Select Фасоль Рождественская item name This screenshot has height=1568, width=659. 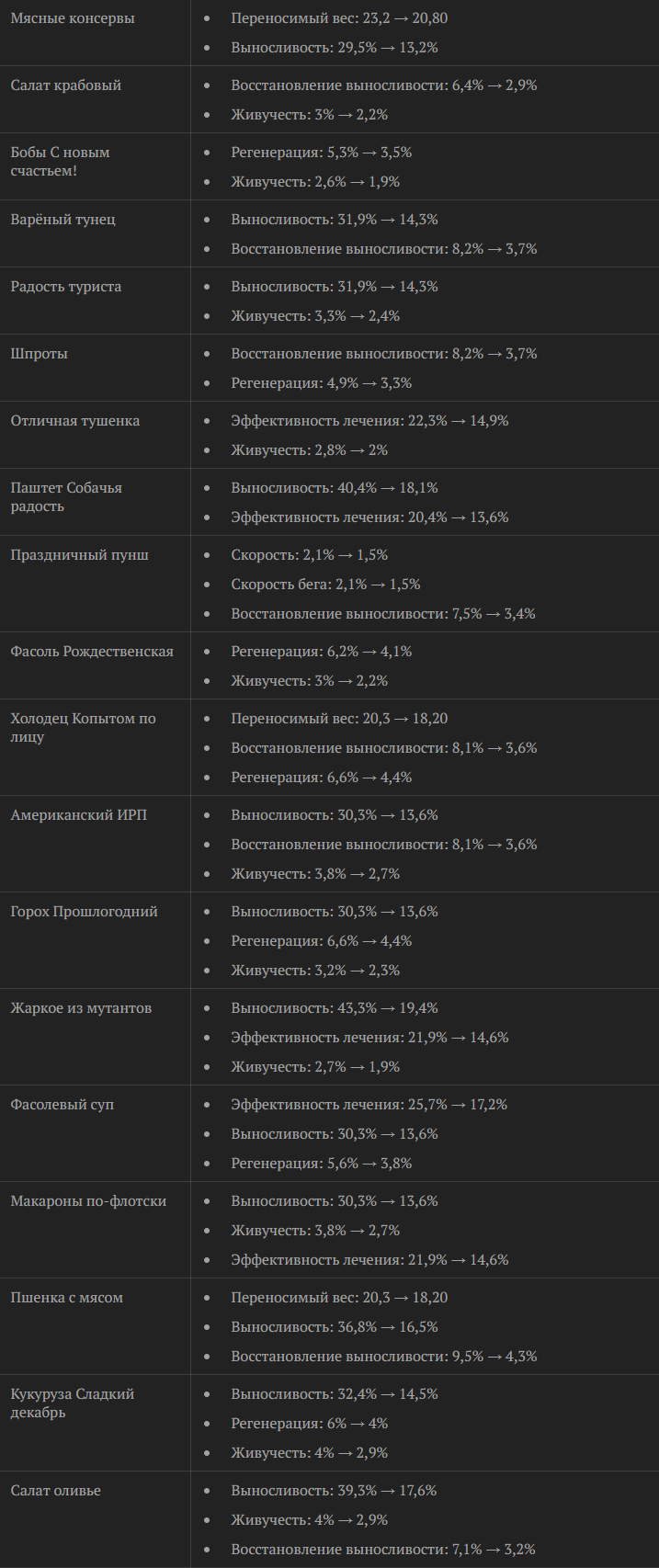(x=92, y=652)
